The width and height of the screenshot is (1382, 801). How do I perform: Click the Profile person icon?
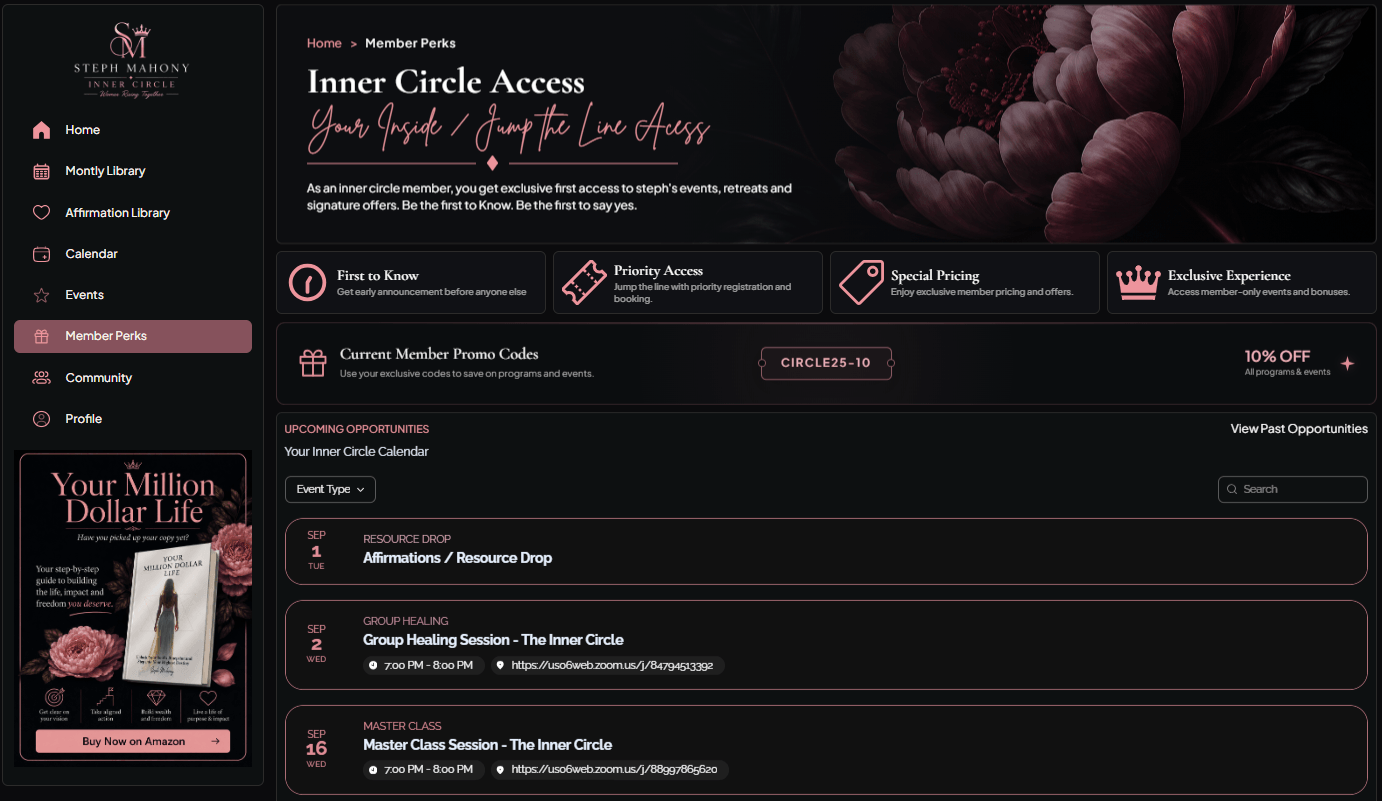pos(41,419)
